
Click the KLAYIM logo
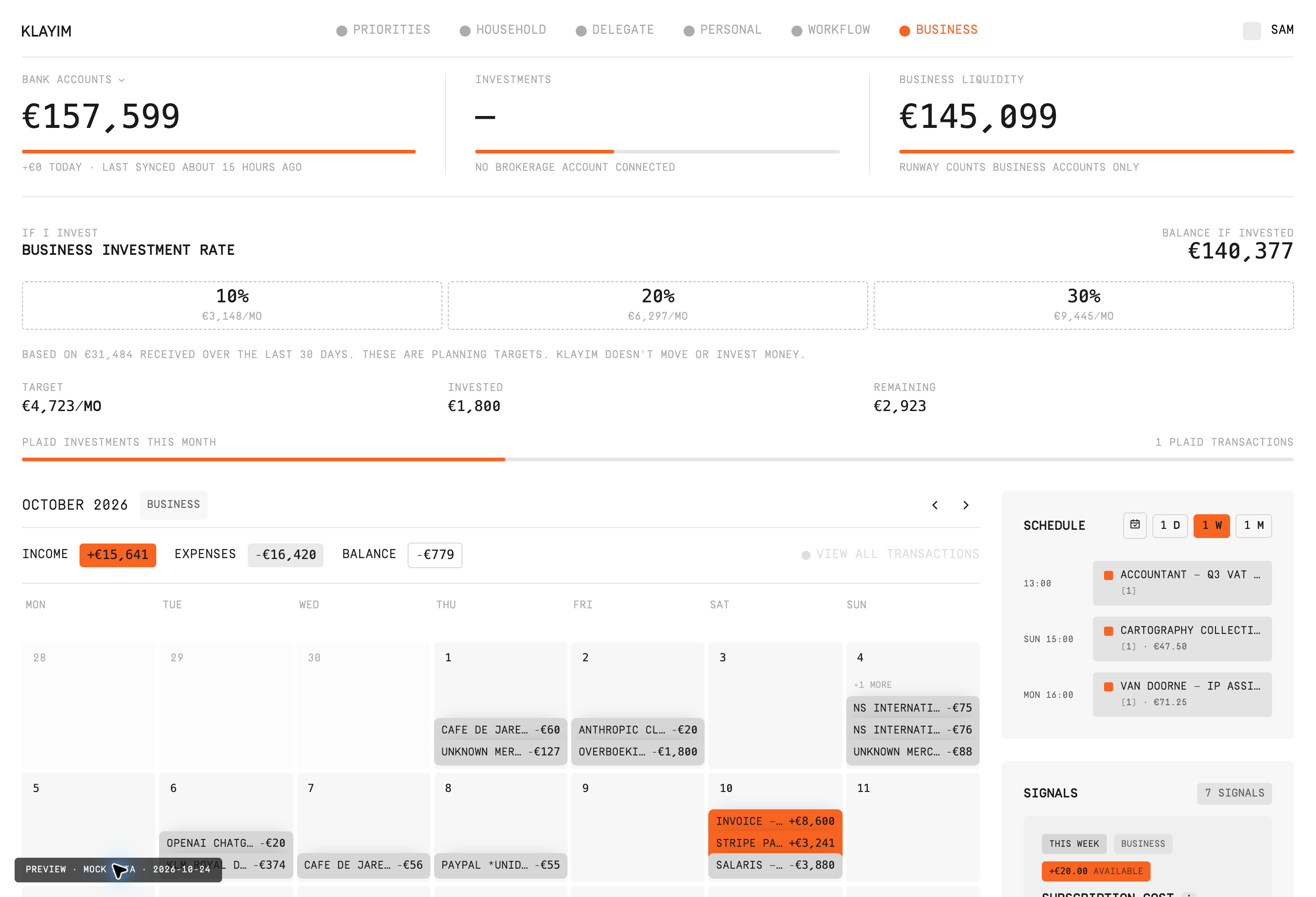47,31
